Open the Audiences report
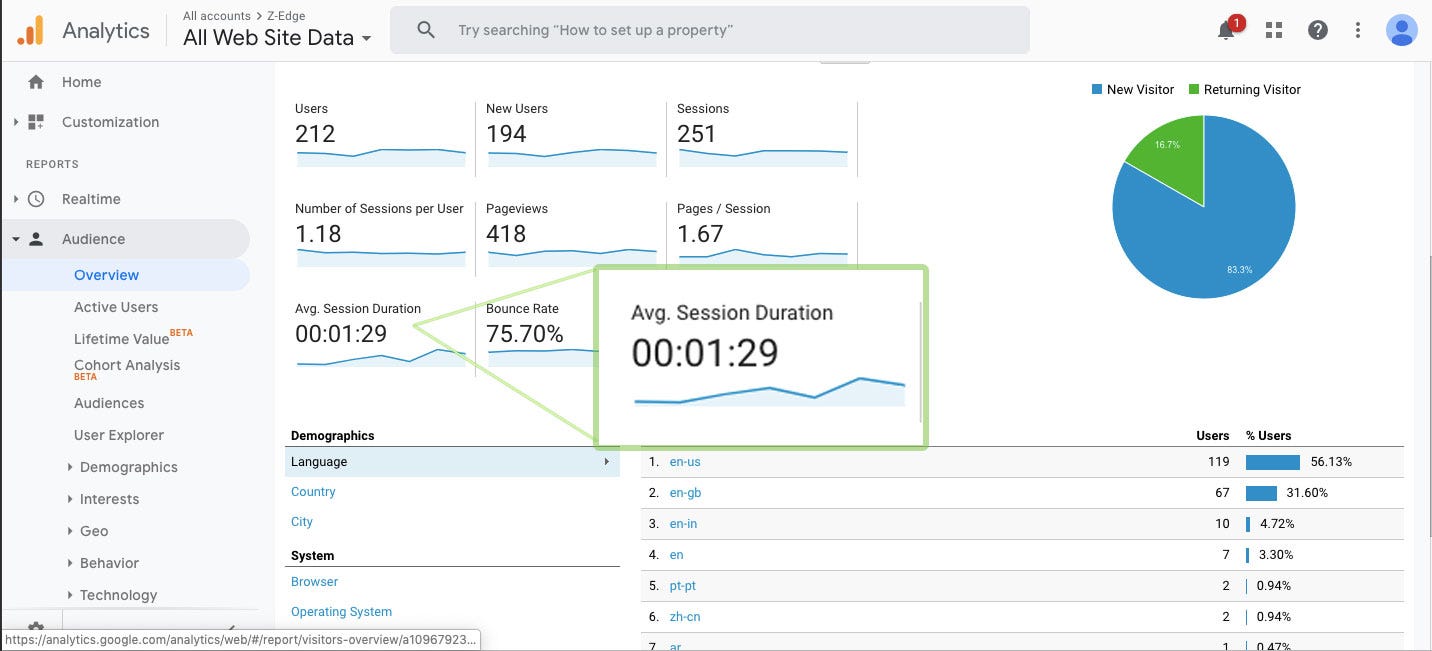Viewport: 1432px width, 651px height. pyautogui.click(x=109, y=403)
